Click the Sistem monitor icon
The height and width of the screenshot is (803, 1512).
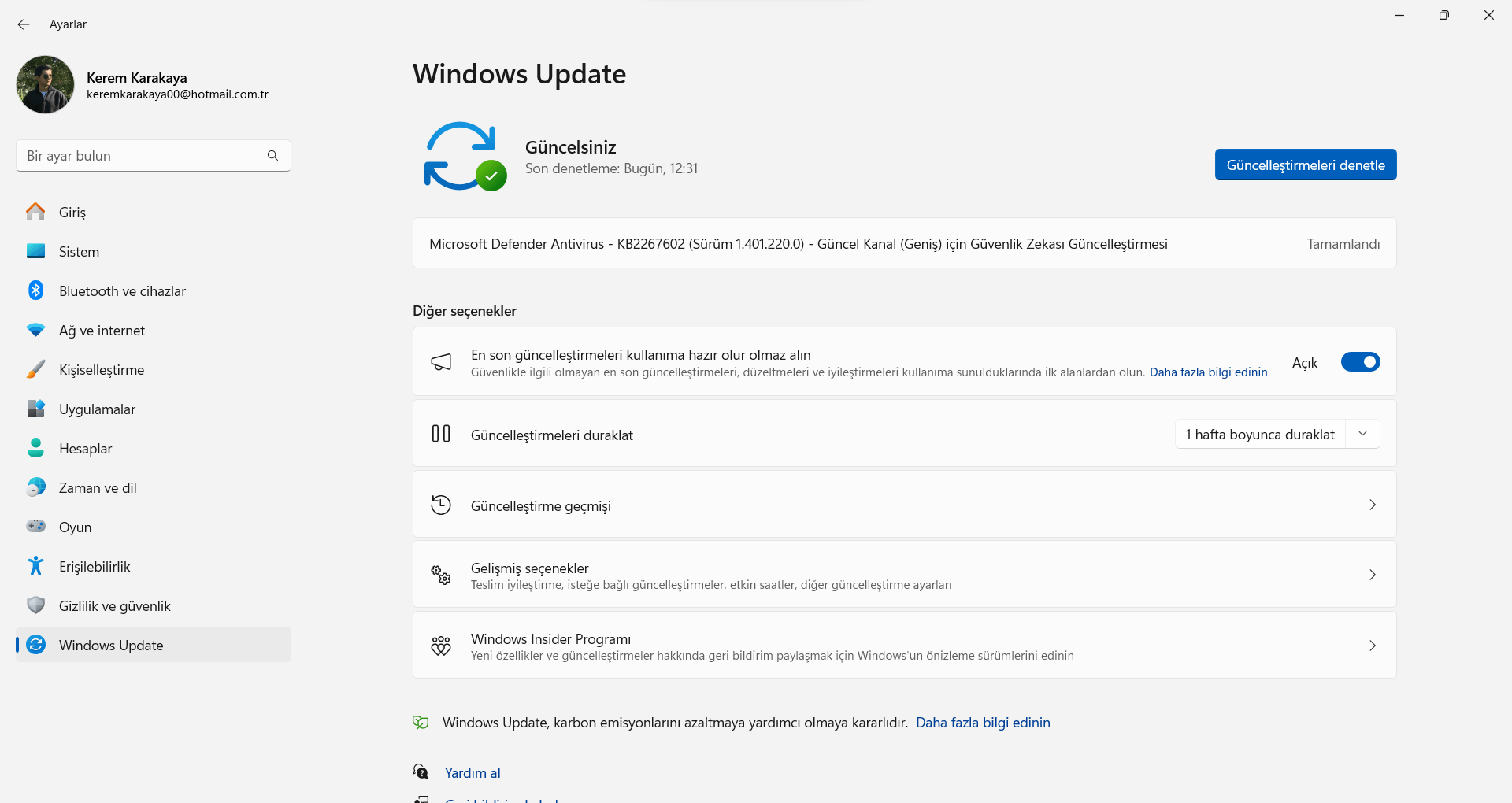click(x=35, y=251)
